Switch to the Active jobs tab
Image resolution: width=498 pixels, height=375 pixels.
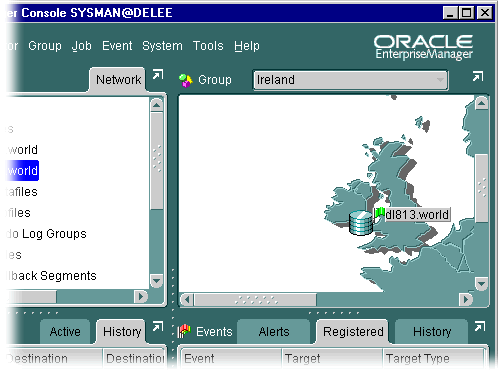coord(65,332)
